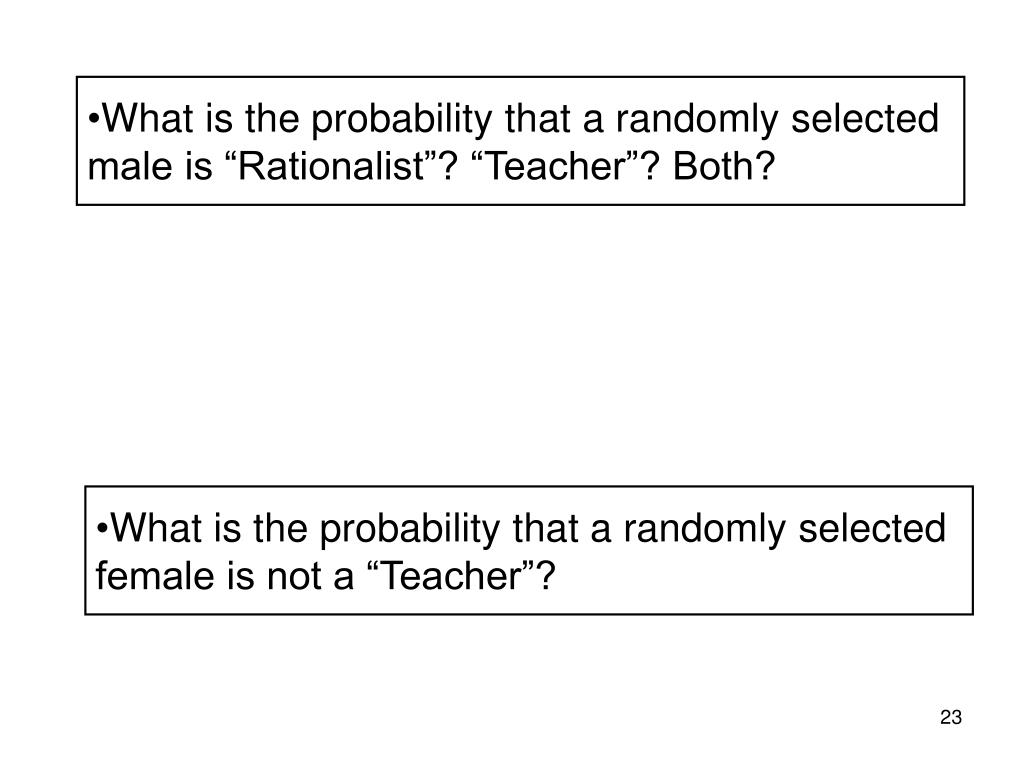Click "selected" in the first text box
The image size is (1024, 768).
(x=865, y=118)
